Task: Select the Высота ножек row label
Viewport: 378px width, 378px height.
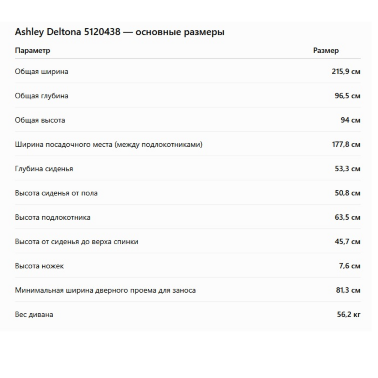Action: [39, 266]
